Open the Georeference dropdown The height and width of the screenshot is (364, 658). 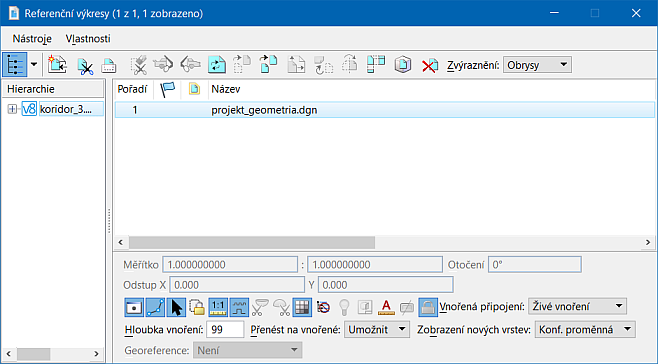click(x=248, y=350)
